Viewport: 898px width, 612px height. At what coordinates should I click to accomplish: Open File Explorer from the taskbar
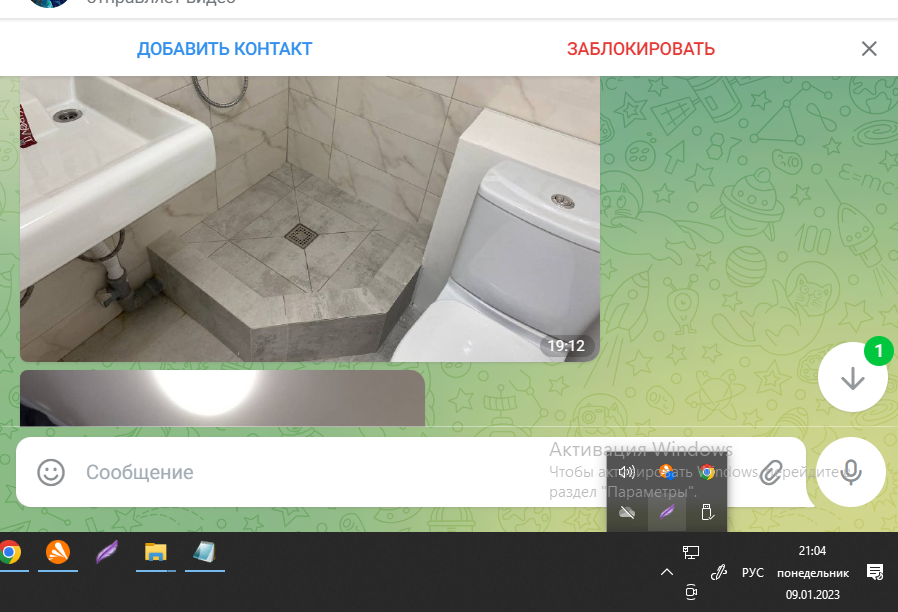pyautogui.click(x=155, y=553)
